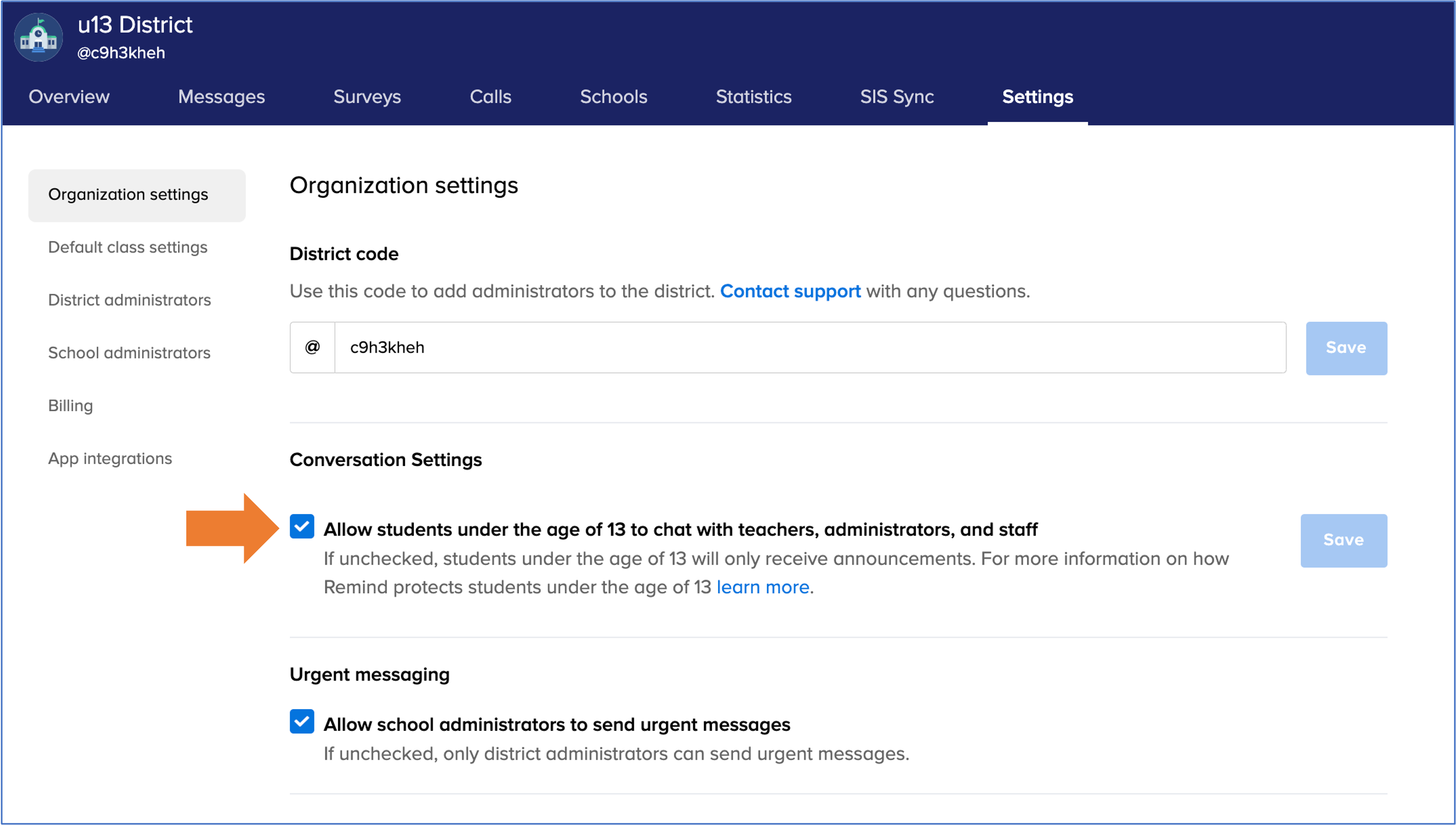View the Statistics tab
Screen dimensions: 1456x825
tap(753, 97)
